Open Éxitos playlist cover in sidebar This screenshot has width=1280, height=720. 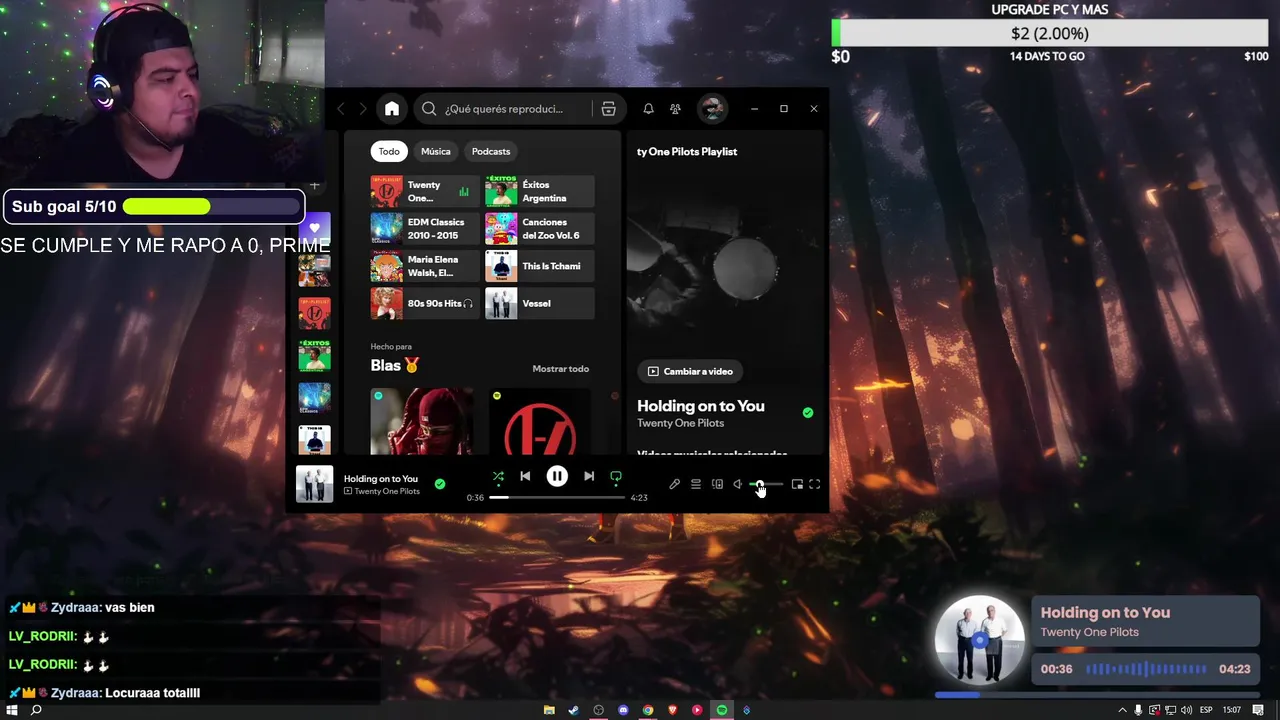[314, 355]
